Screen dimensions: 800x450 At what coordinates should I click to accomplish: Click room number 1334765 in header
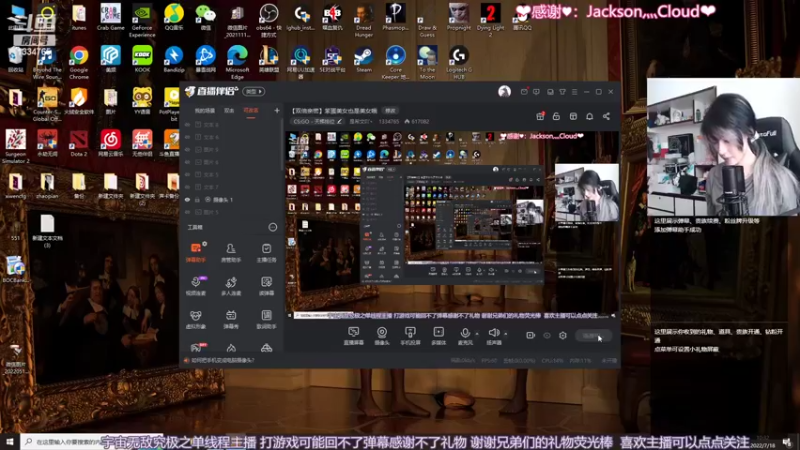(389, 121)
